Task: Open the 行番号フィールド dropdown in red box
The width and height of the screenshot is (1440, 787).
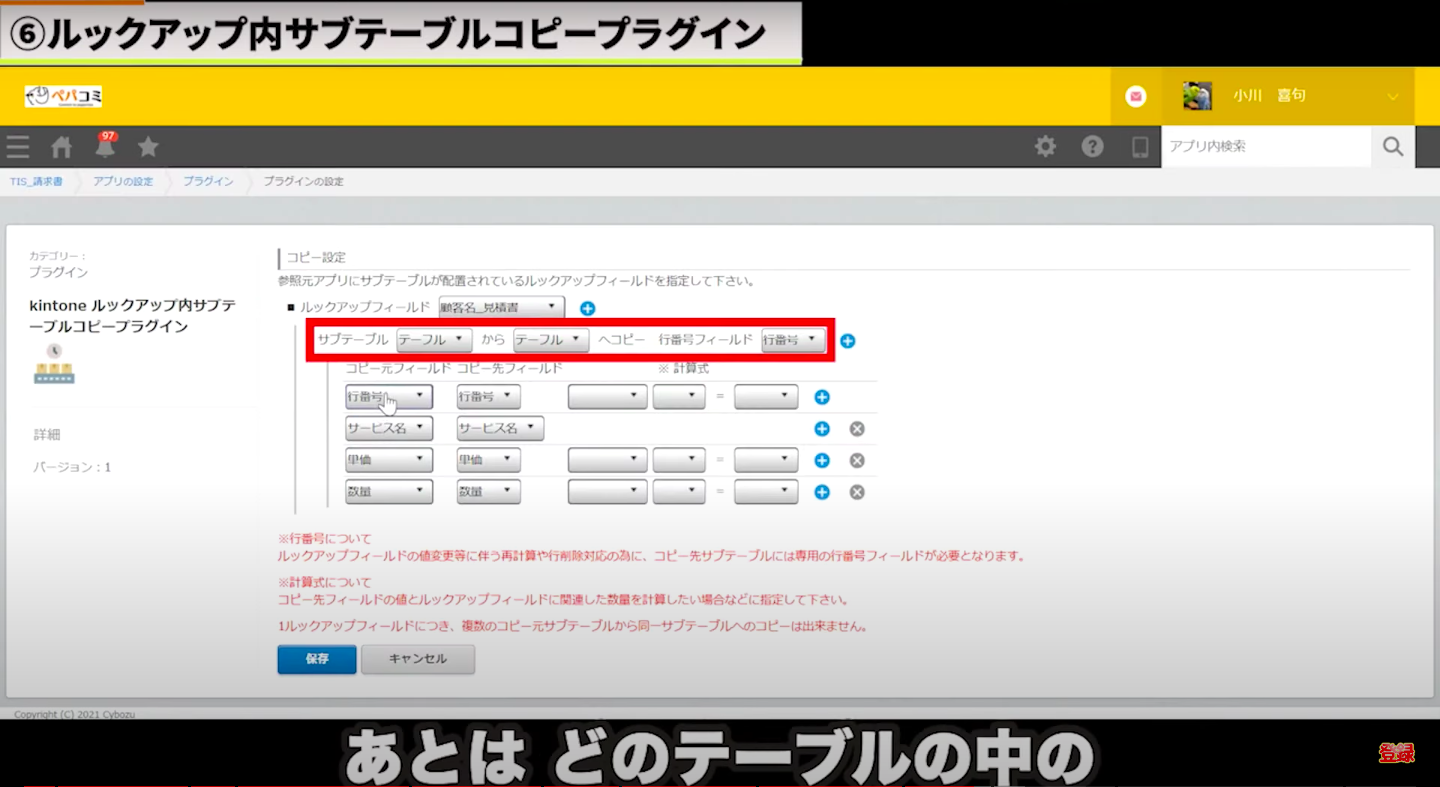Action: point(793,340)
